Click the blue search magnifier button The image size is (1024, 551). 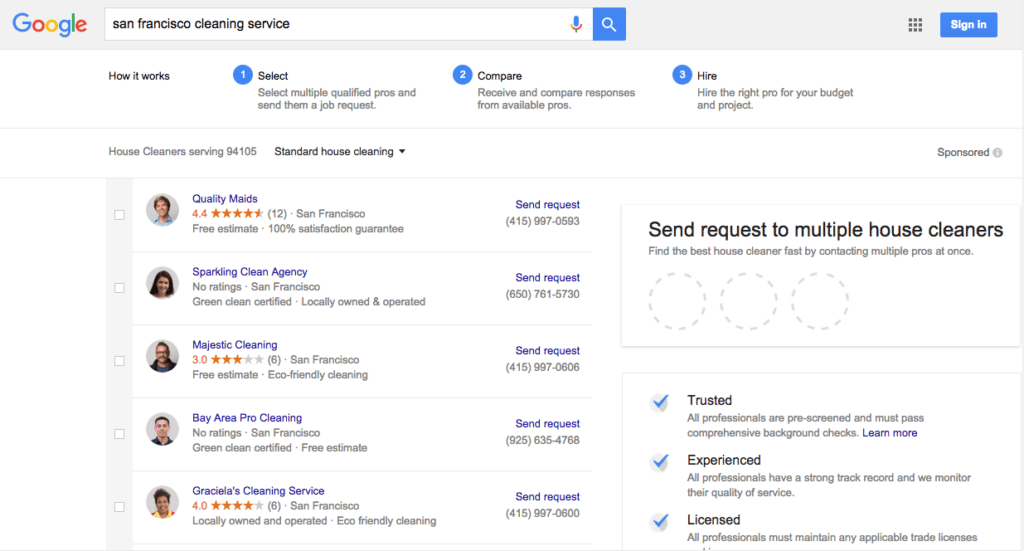[609, 24]
